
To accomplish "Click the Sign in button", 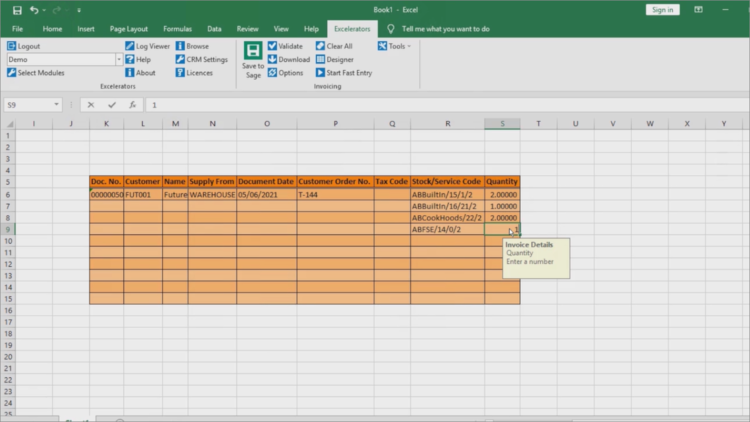I will (662, 10).
